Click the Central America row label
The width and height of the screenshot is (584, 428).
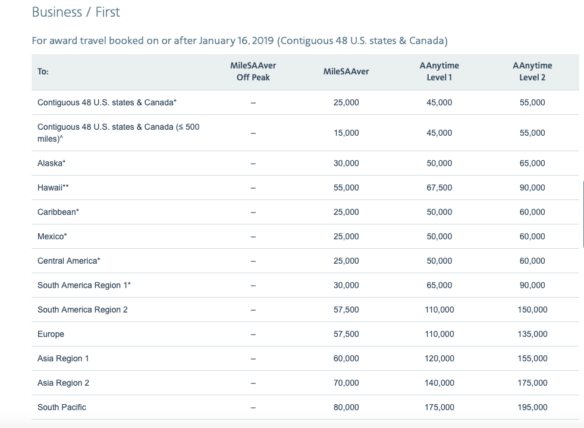(69, 261)
